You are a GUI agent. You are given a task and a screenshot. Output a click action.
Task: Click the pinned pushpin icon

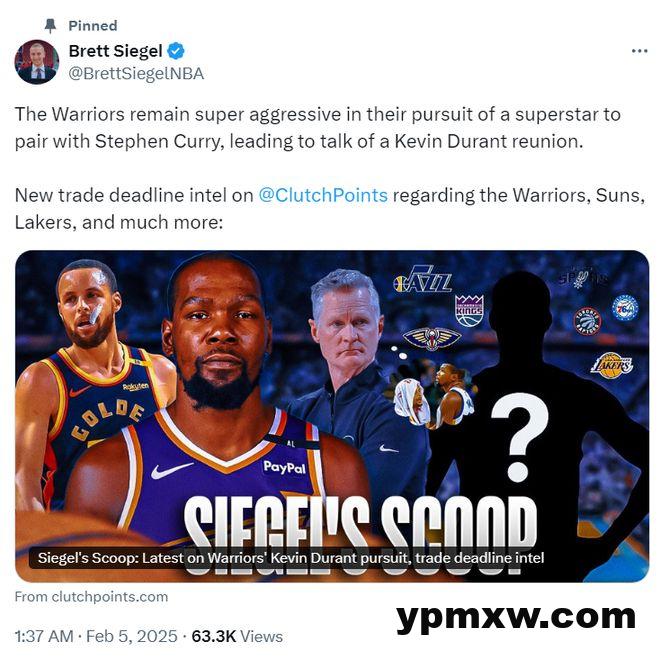click(x=51, y=26)
